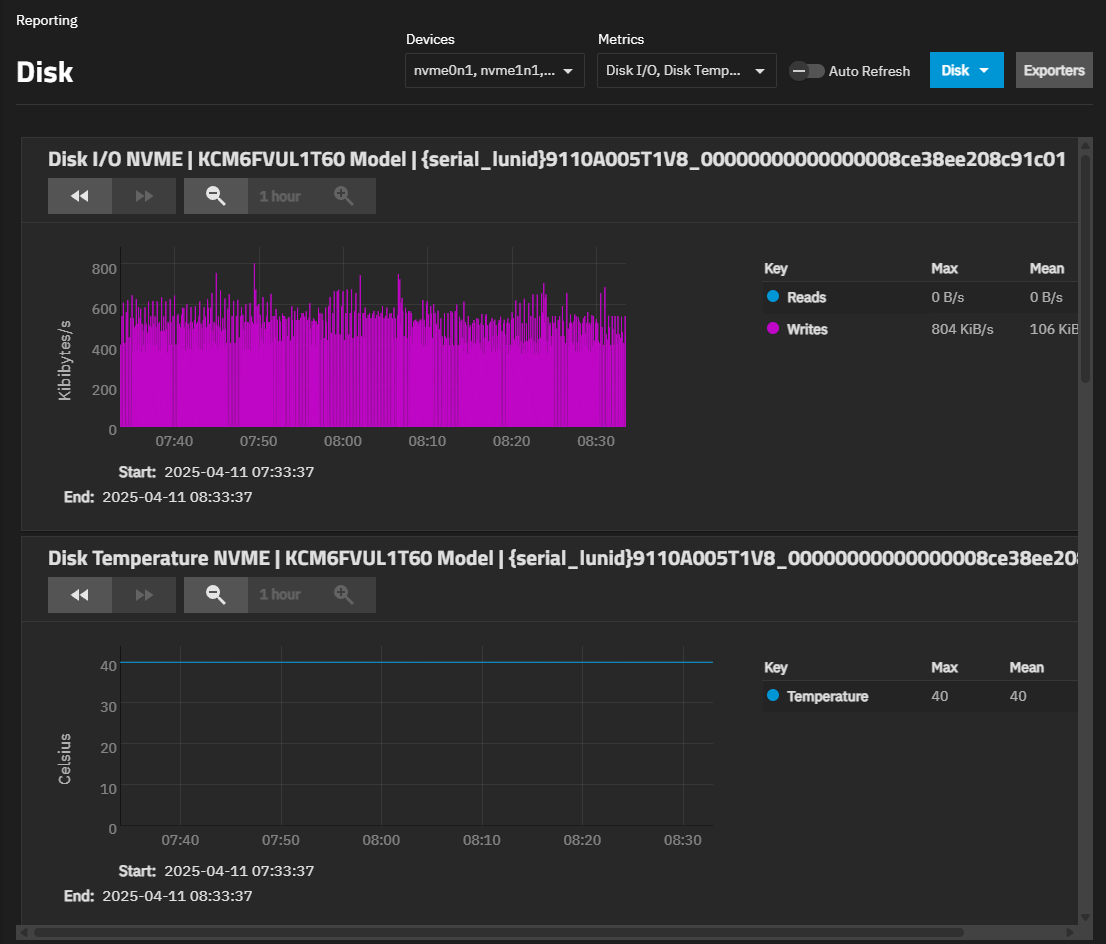Viewport: 1106px width, 944px height.
Task: Step backward in time on Disk I/O chart
Action: tap(80, 196)
